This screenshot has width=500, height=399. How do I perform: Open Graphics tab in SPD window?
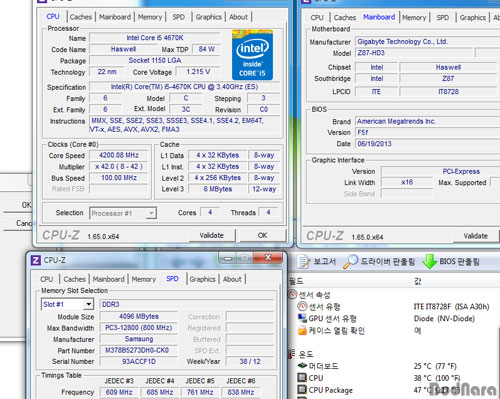[x=202, y=279]
